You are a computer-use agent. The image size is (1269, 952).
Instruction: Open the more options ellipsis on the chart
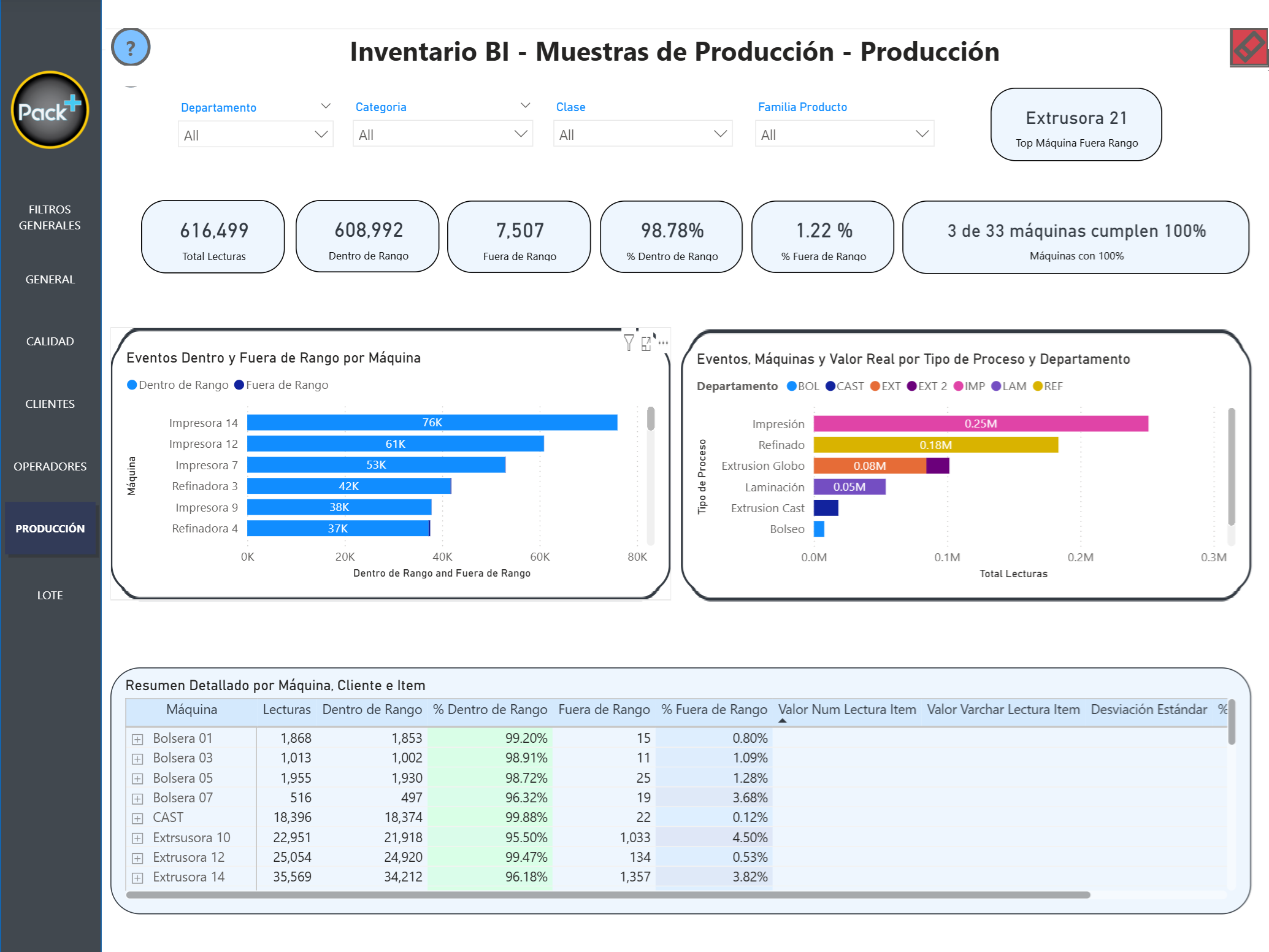point(664,343)
